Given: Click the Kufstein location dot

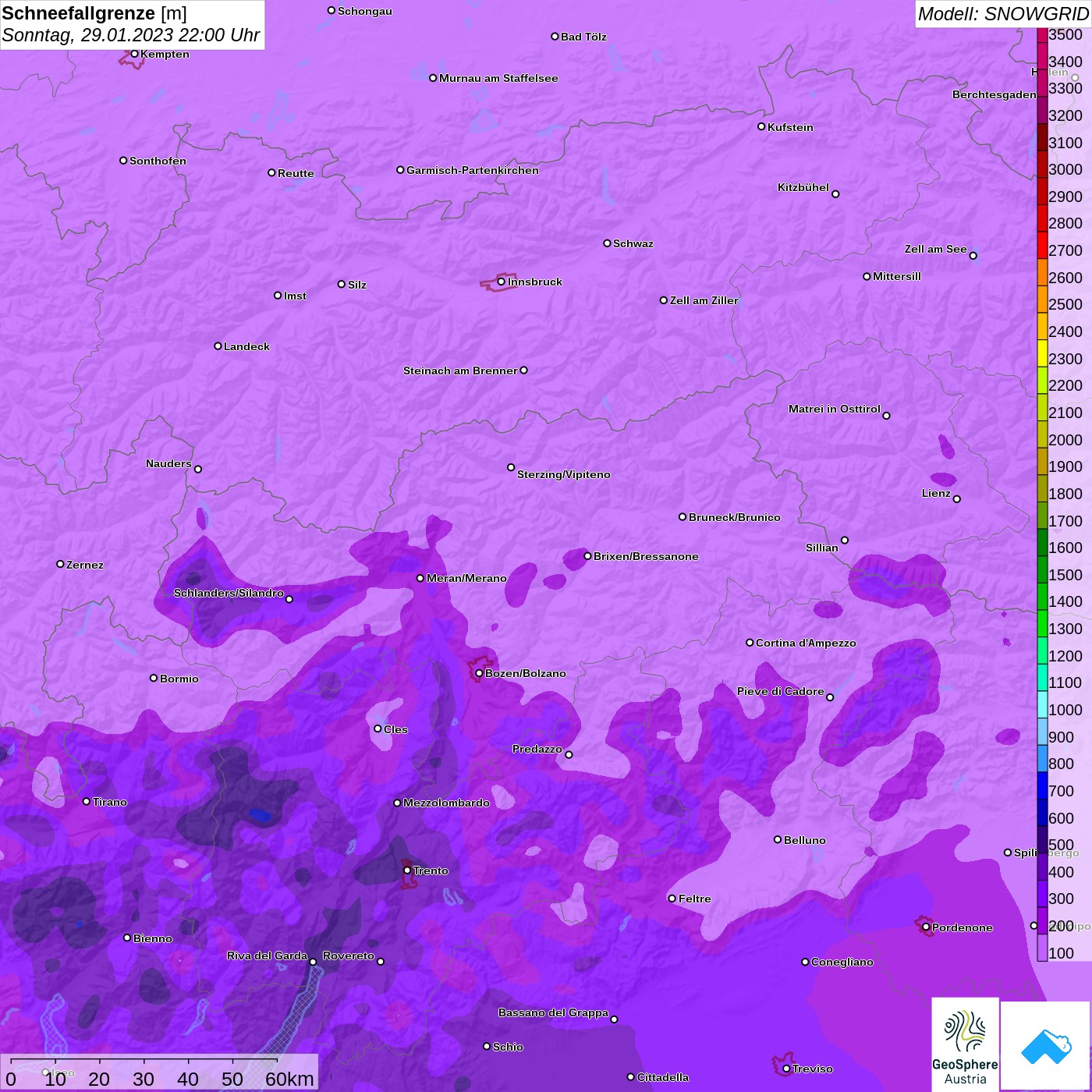Looking at the screenshot, I should click(761, 126).
